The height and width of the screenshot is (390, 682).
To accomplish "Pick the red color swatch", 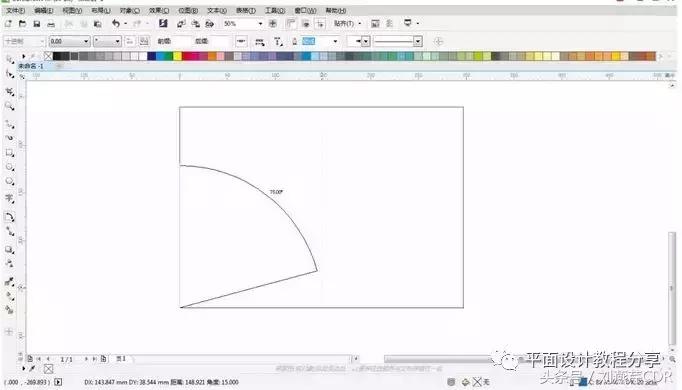I will [x=186, y=56].
